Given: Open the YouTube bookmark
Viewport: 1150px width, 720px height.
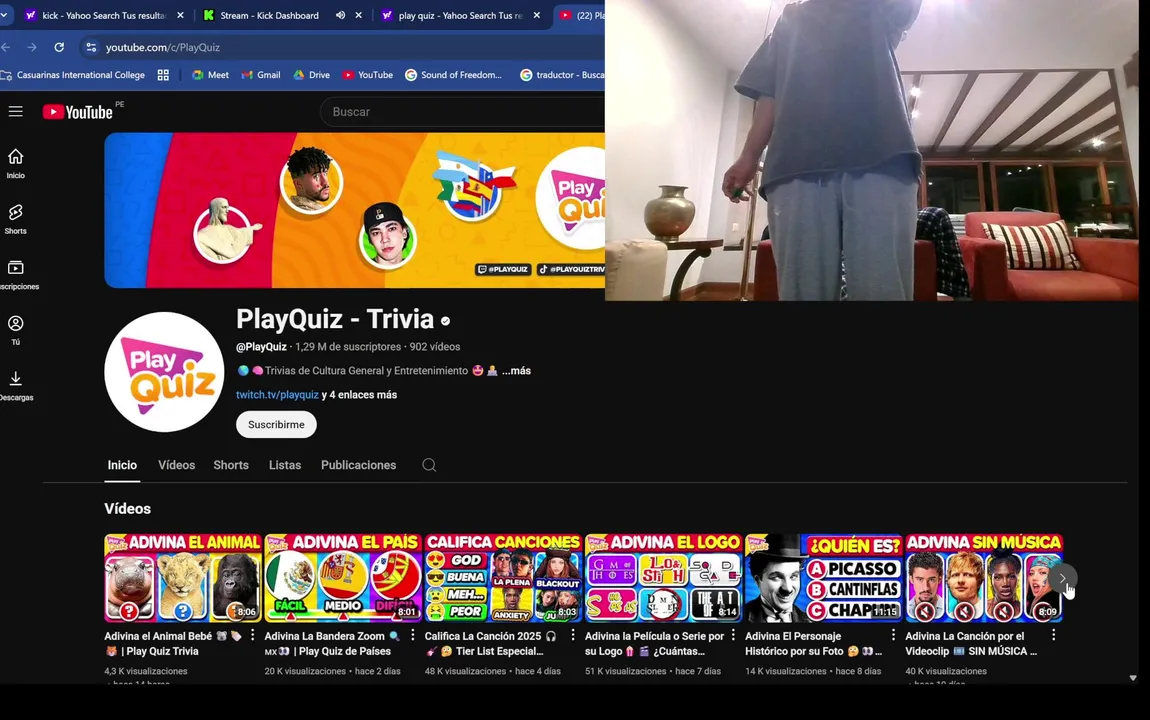Looking at the screenshot, I should [x=367, y=75].
